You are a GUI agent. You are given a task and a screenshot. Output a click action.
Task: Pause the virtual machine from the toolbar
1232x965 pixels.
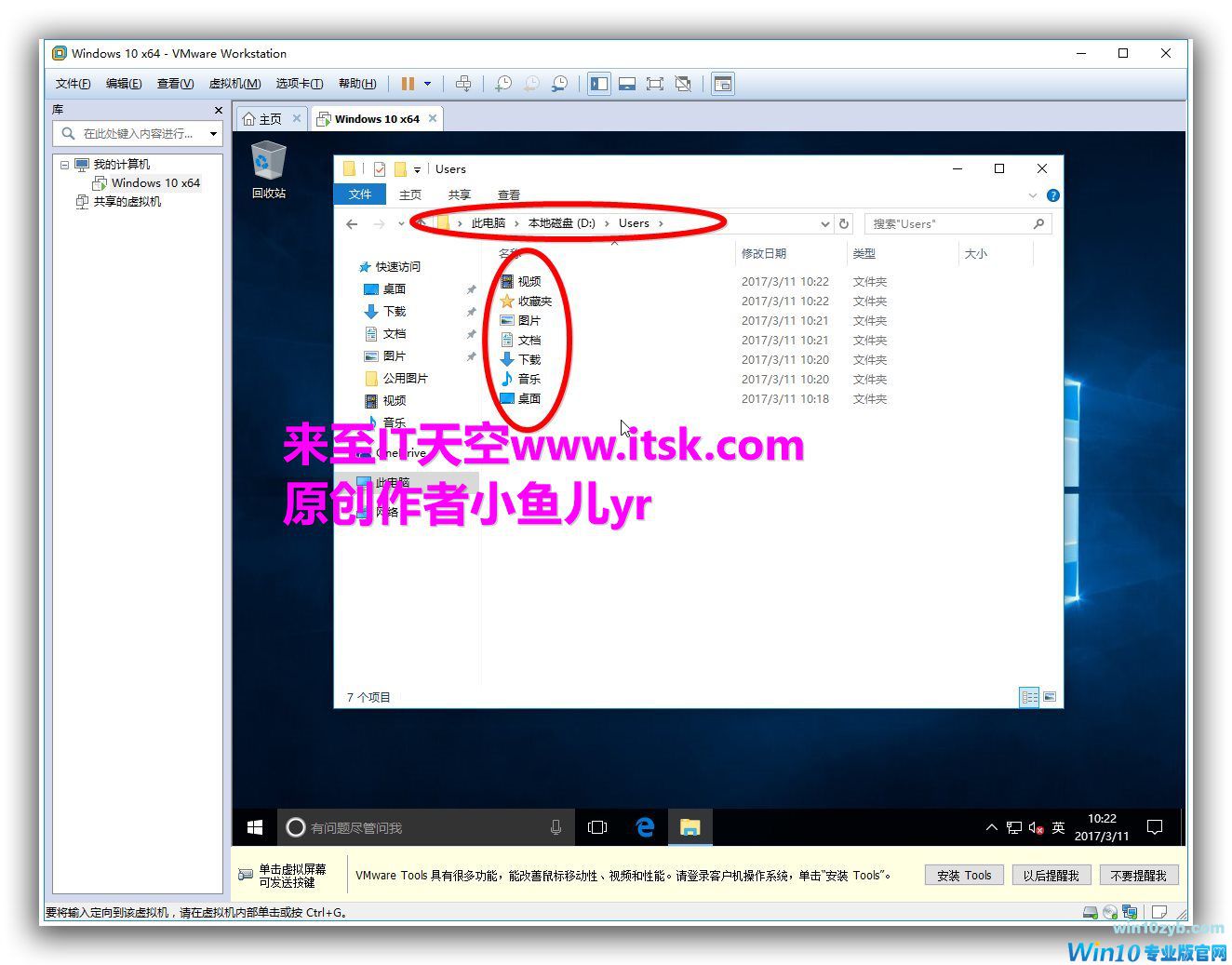click(408, 84)
